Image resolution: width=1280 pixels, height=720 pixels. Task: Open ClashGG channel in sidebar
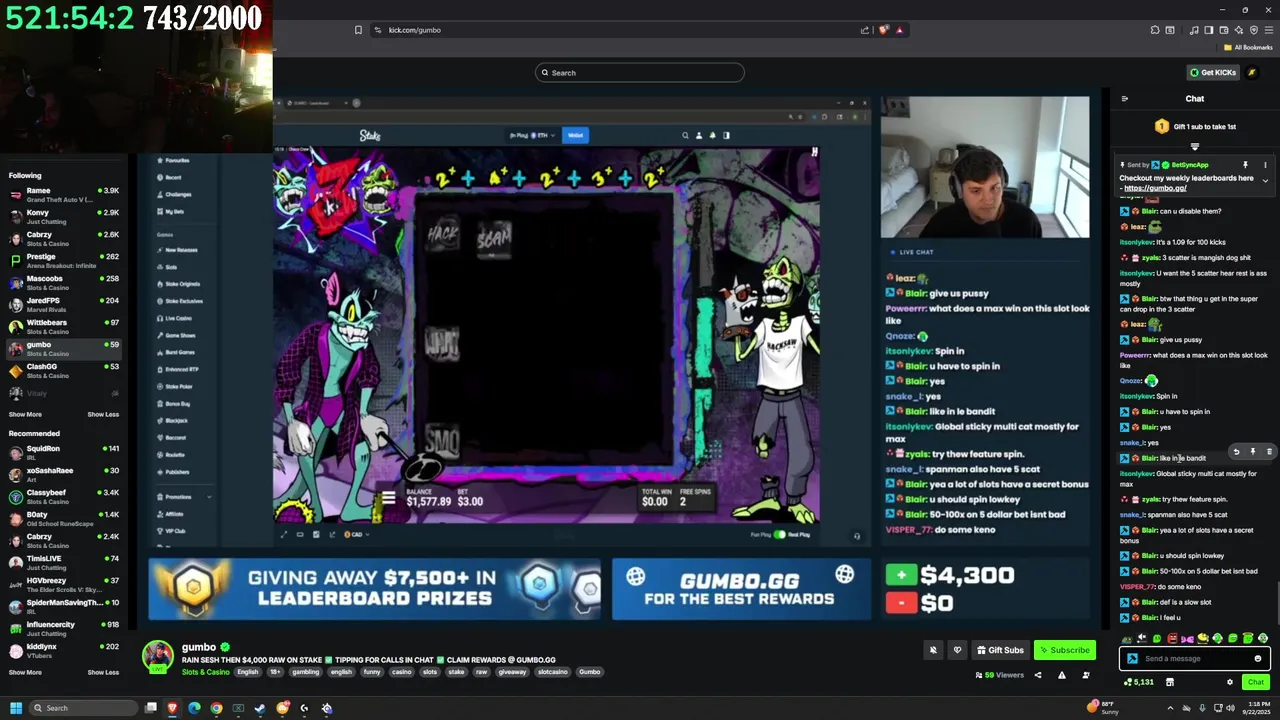[63, 370]
